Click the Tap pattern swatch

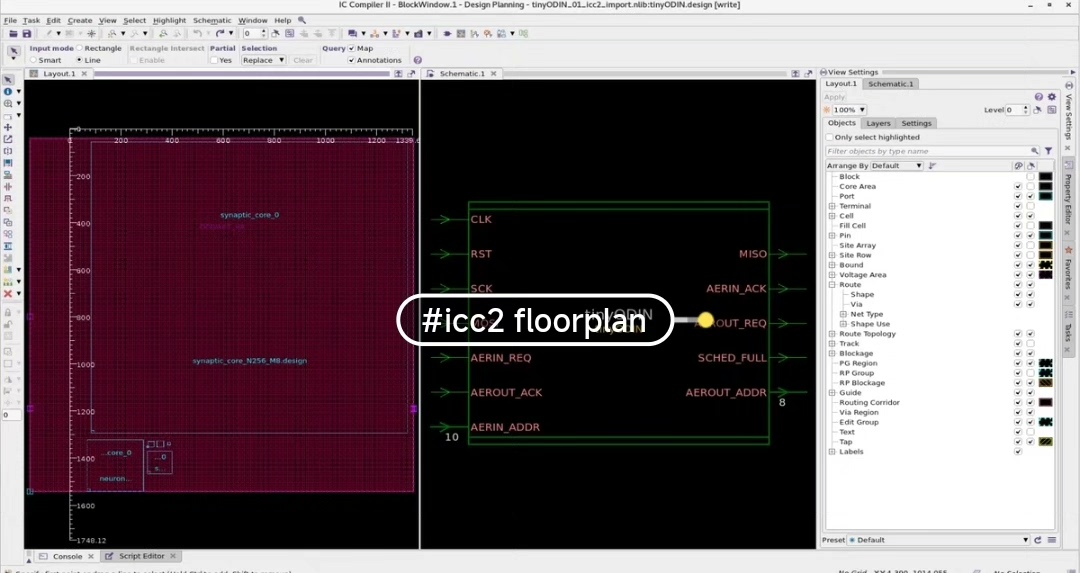pyautogui.click(x=1046, y=442)
